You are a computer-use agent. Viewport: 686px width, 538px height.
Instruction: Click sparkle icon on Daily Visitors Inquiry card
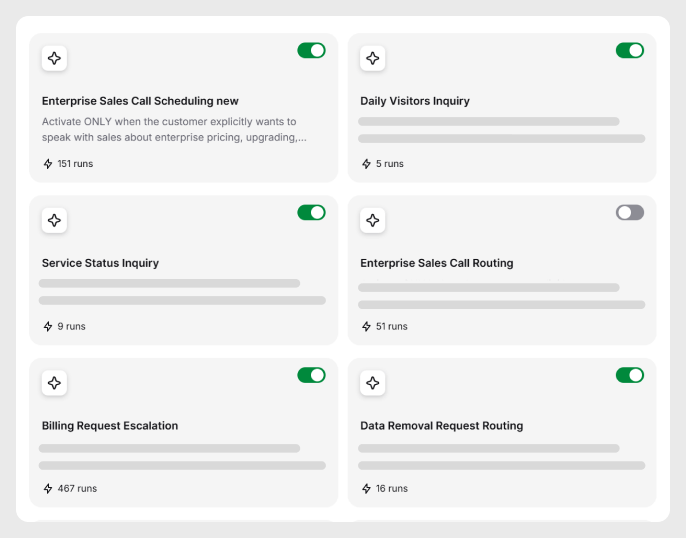tap(373, 58)
